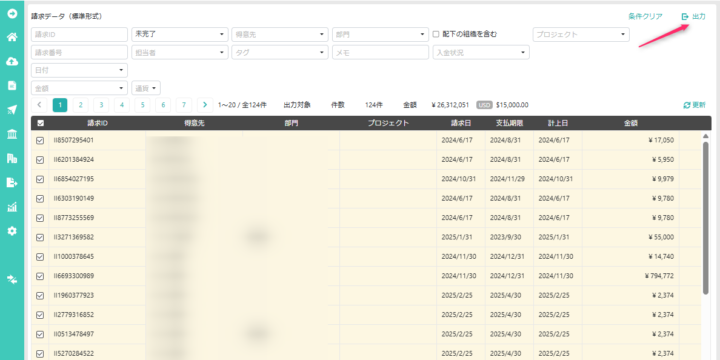Open the タグ dropdown
Viewport: 720px width, 360px height.
point(280,52)
